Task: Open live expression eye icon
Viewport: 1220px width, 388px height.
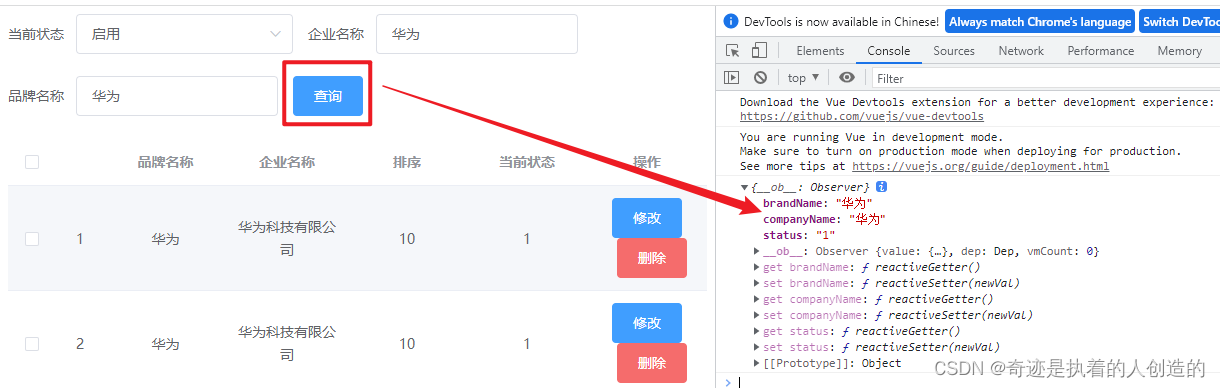Action: pyautogui.click(x=847, y=77)
